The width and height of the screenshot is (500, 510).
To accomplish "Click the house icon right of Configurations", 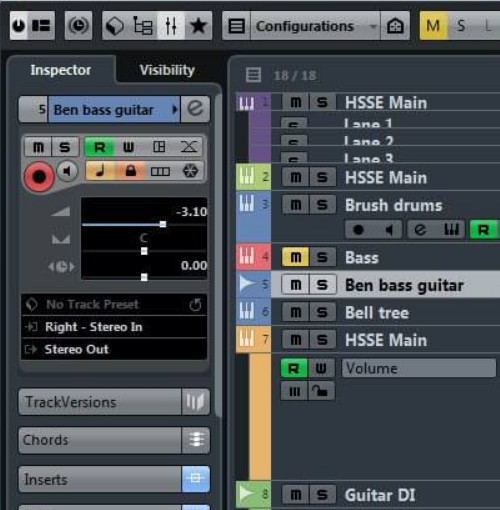I will point(395,26).
